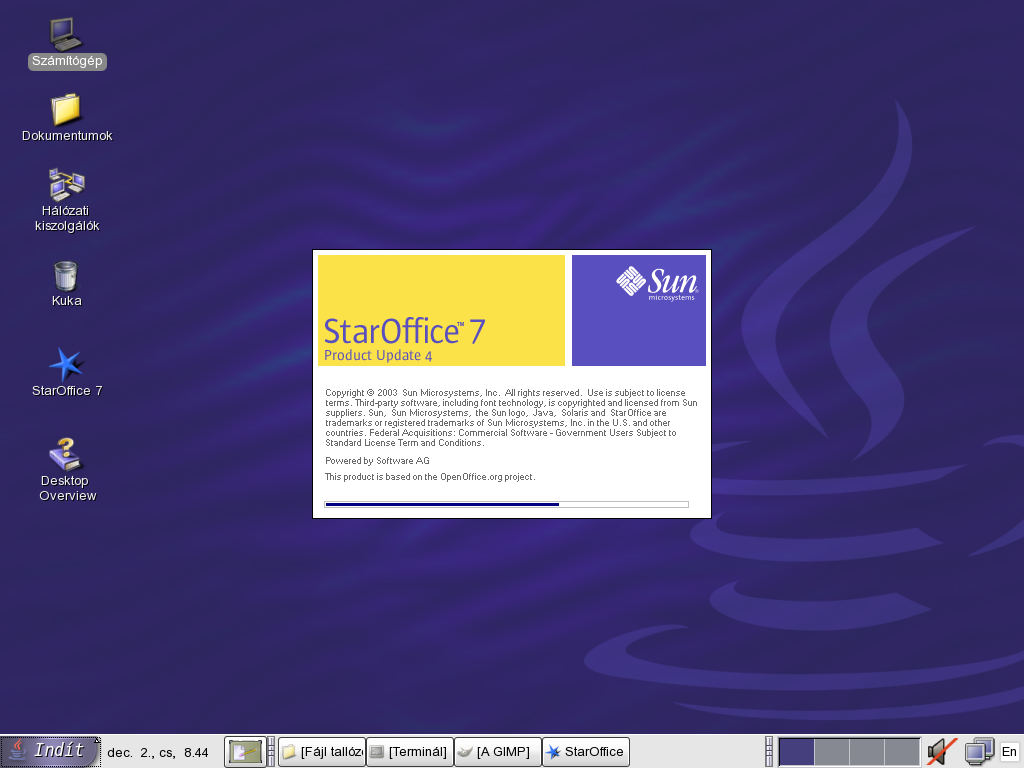Viewport: 1024px width, 768px height.
Task: Switch to the Terminál taskbar window
Action: point(409,752)
